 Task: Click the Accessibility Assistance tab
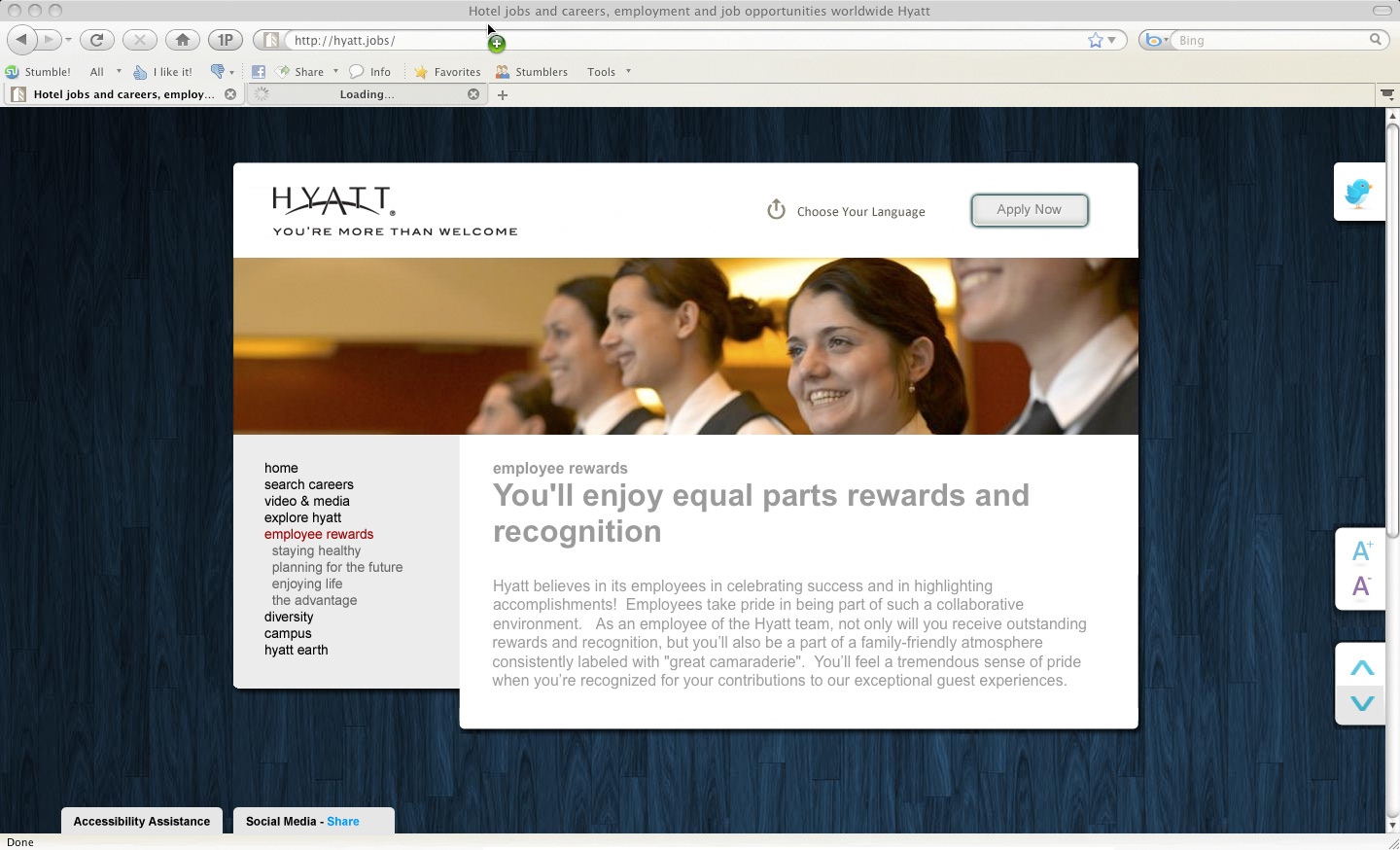pyautogui.click(x=142, y=821)
